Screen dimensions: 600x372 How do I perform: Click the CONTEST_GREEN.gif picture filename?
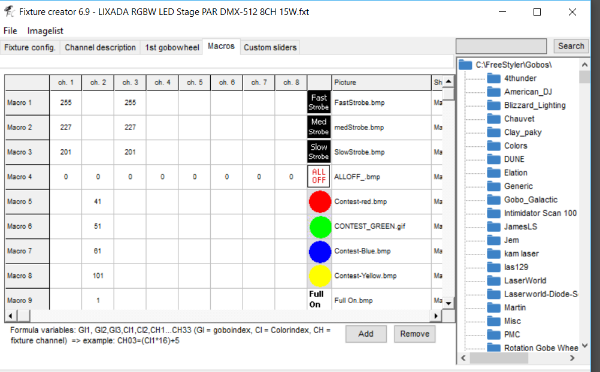pyautogui.click(x=370, y=226)
